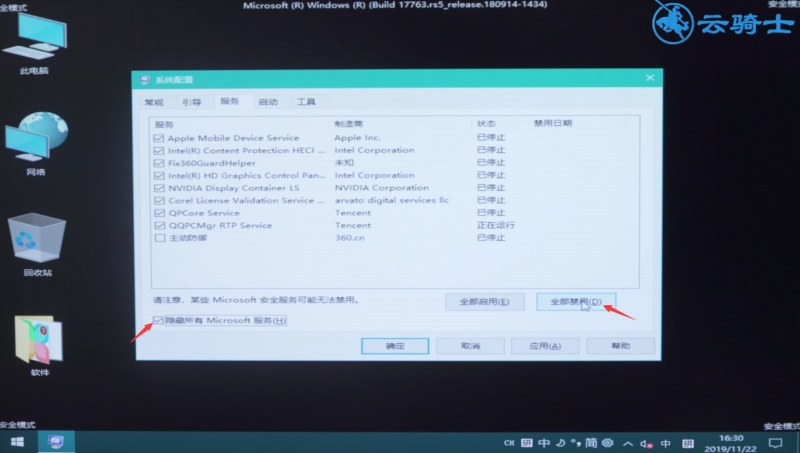Click the 简 simplified Chinese IME icon
Screen dimensions: 800x453
point(591,443)
